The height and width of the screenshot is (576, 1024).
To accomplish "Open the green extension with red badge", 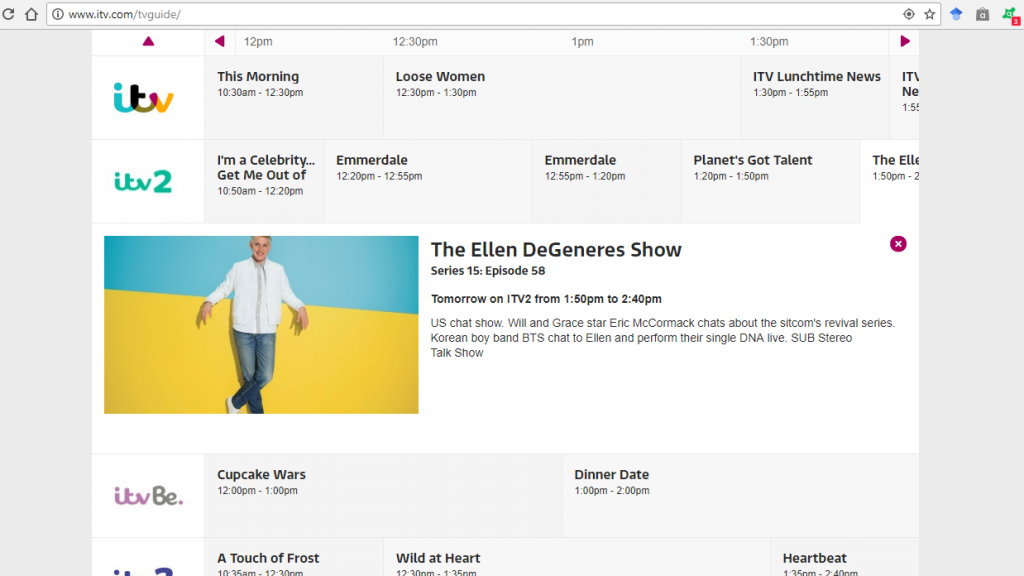I will point(1011,15).
